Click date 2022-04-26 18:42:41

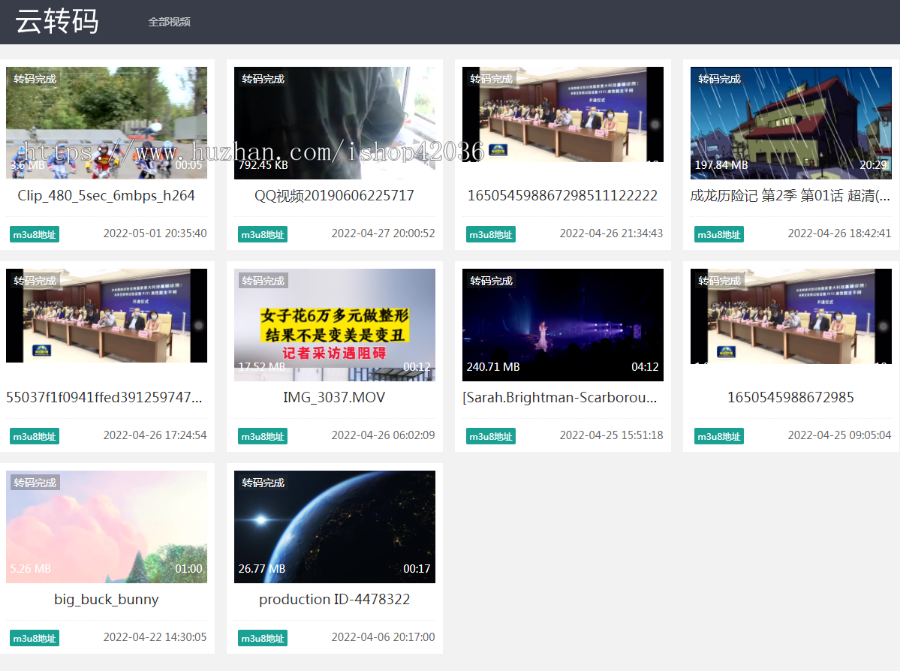point(839,233)
